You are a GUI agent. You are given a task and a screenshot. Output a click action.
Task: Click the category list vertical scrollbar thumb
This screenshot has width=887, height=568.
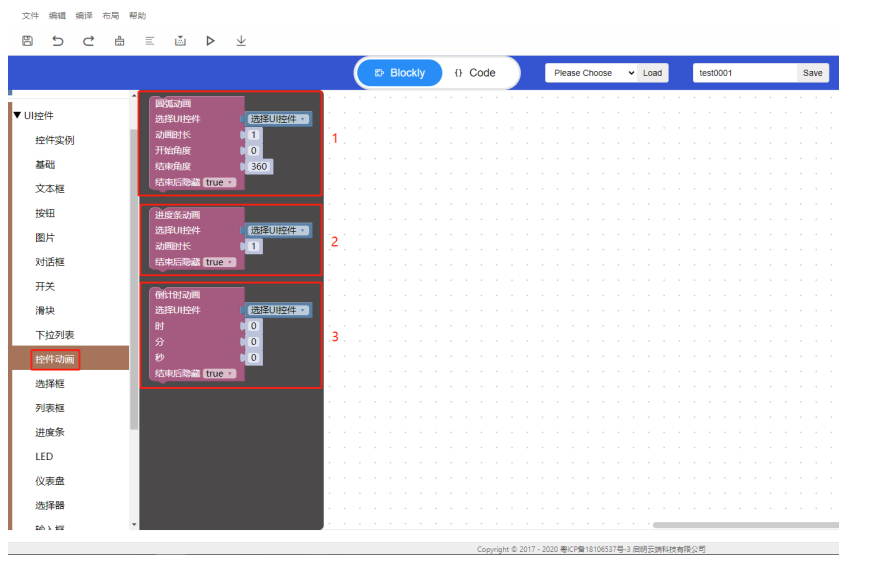point(134,279)
